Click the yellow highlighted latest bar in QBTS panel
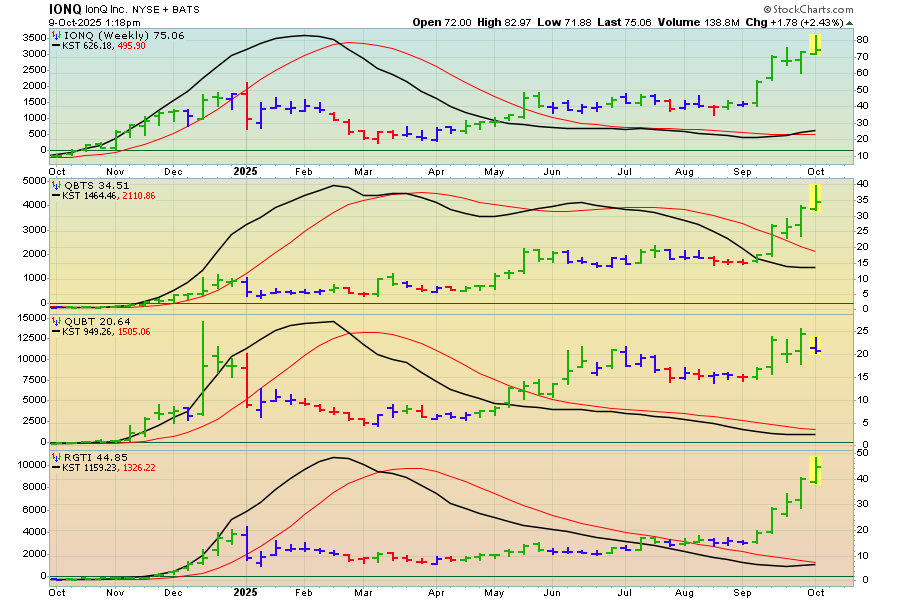The image size is (900, 600). coord(817,197)
